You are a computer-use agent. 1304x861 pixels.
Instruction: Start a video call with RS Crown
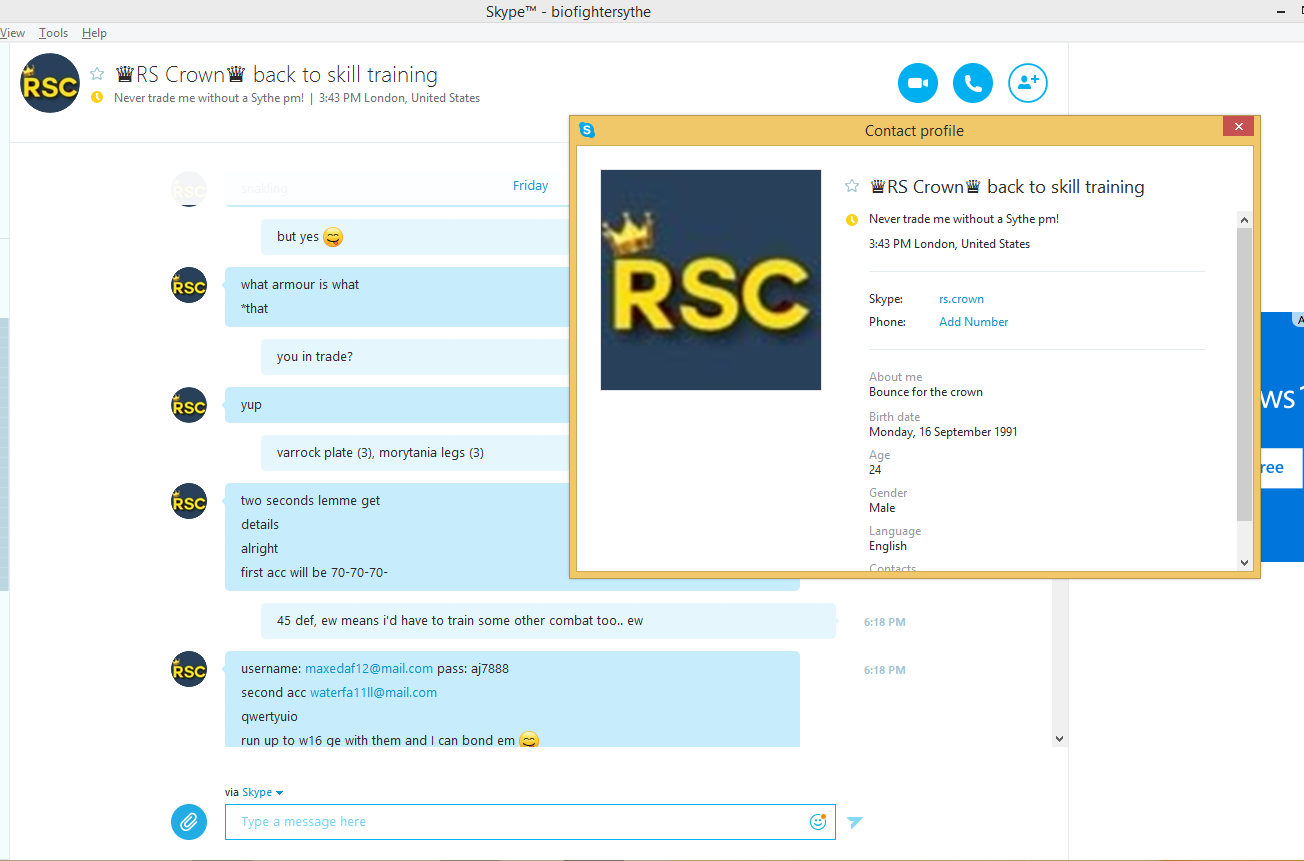[x=918, y=83]
